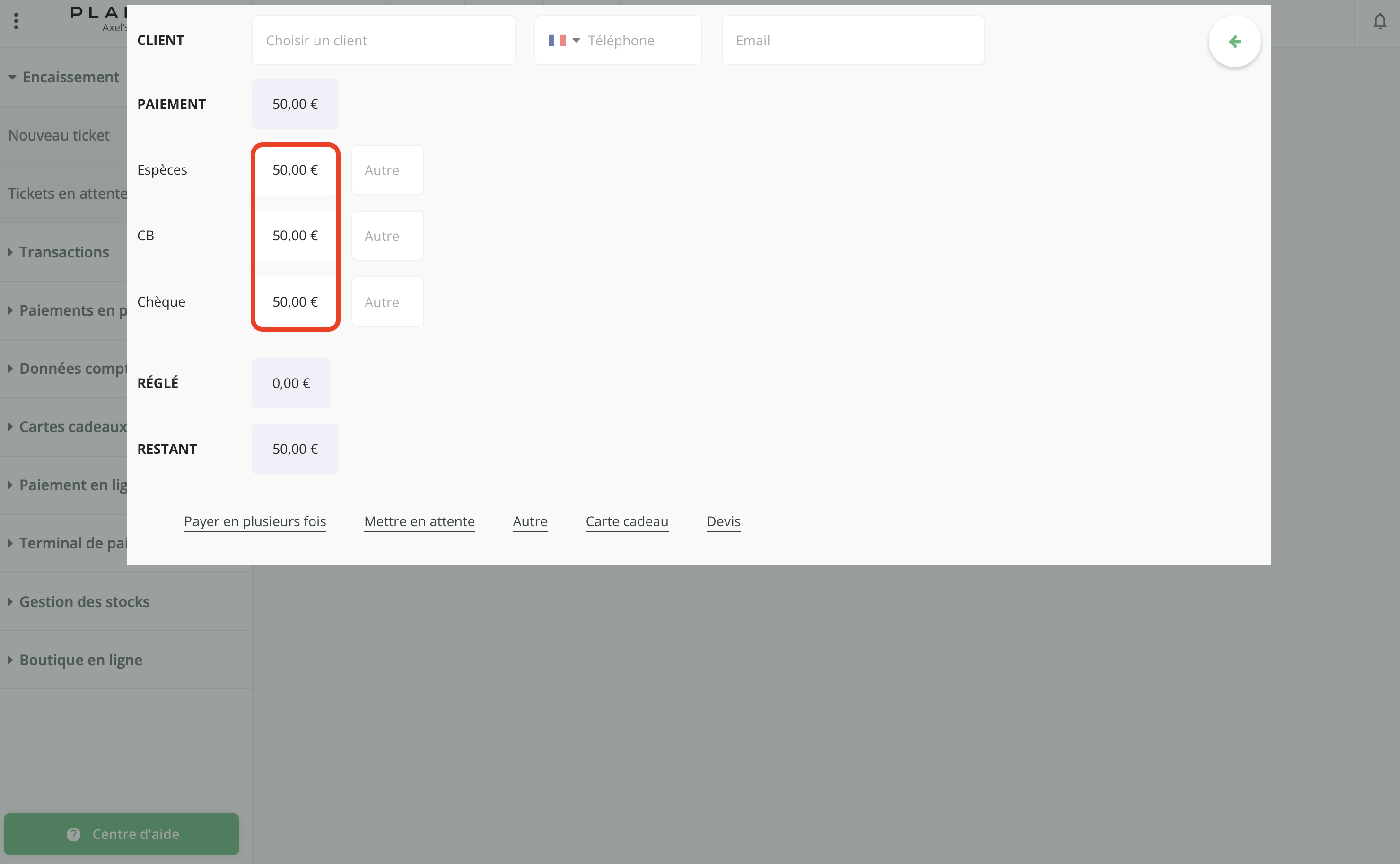Click the Choisir un client field

point(383,41)
